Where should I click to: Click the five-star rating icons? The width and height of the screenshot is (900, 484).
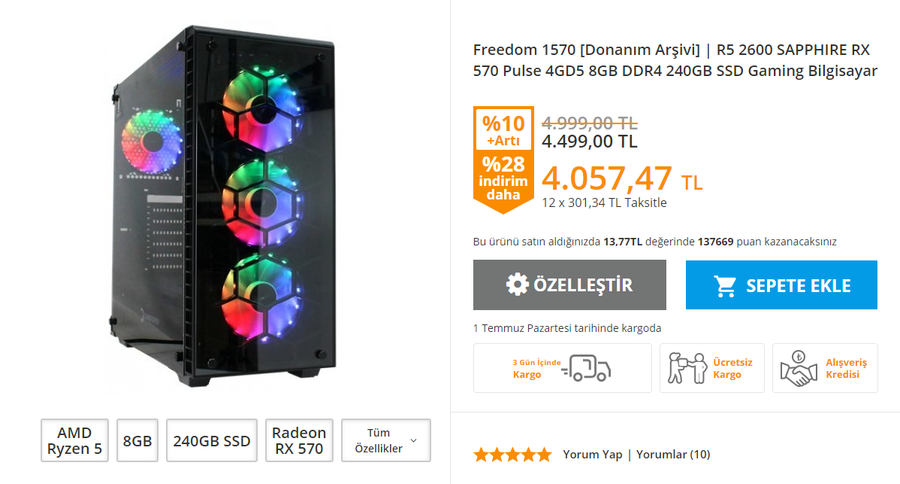click(x=512, y=455)
